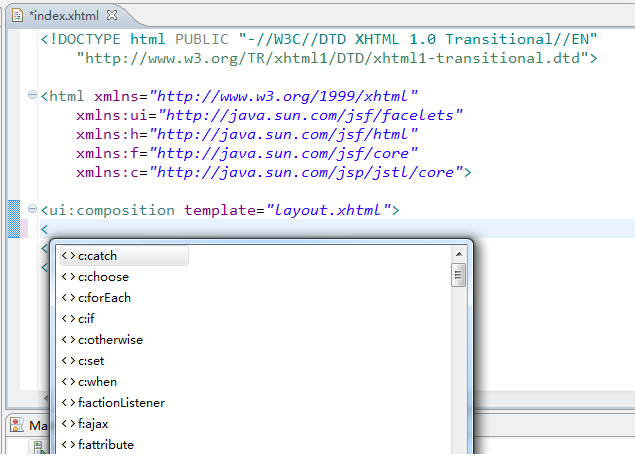The height and width of the screenshot is (456, 635).
Task: Click the tag icon beside c:if
Action: 68,319
